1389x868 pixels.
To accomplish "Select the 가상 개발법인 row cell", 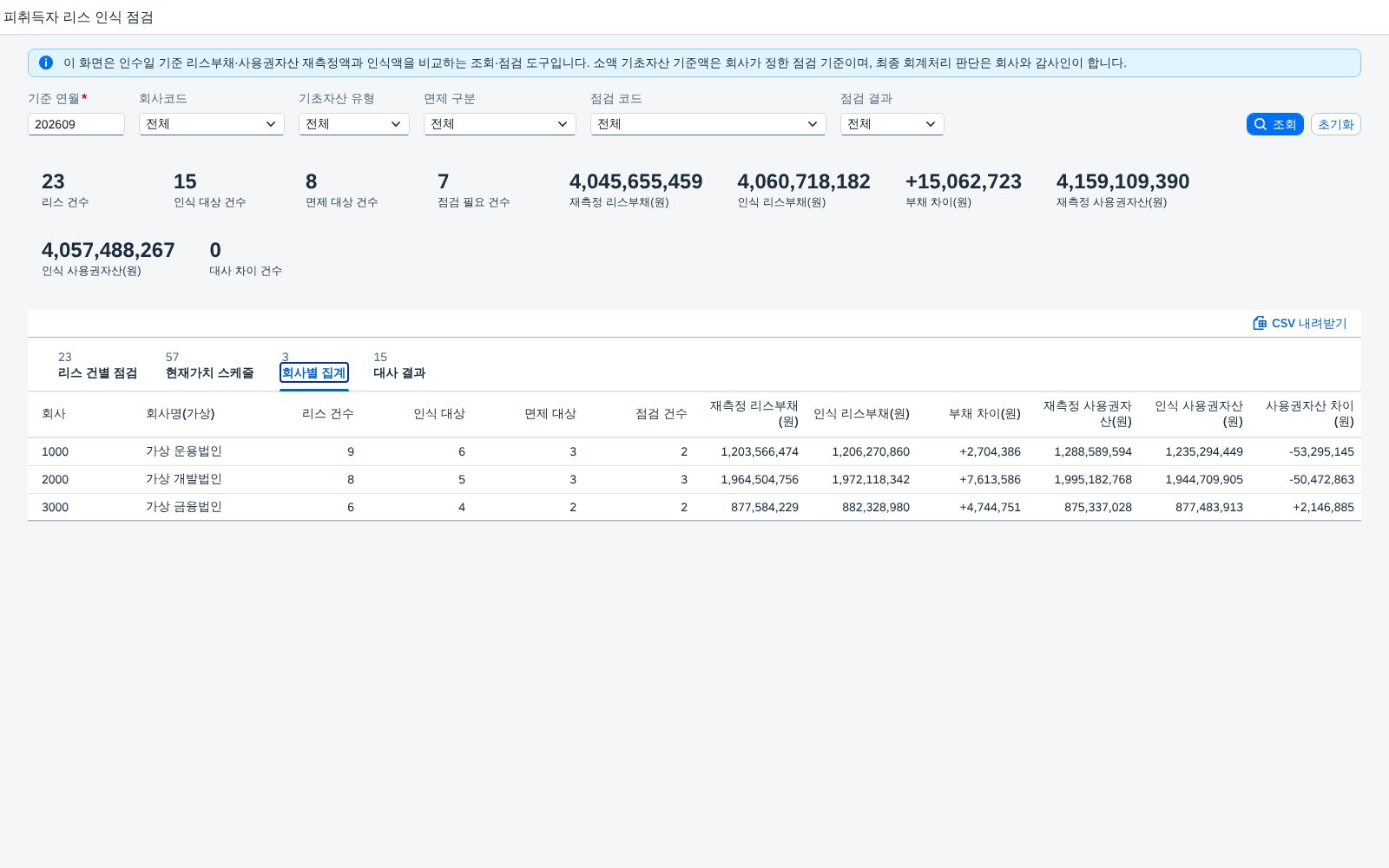I will click(x=184, y=479).
